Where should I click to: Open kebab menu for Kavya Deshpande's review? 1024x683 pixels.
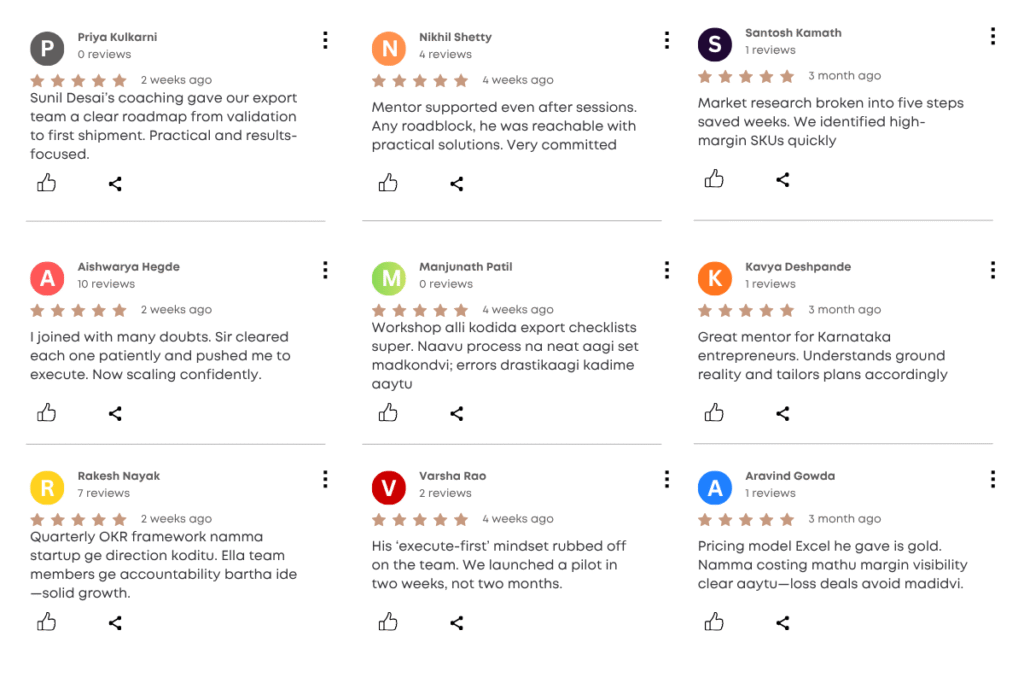tap(992, 270)
